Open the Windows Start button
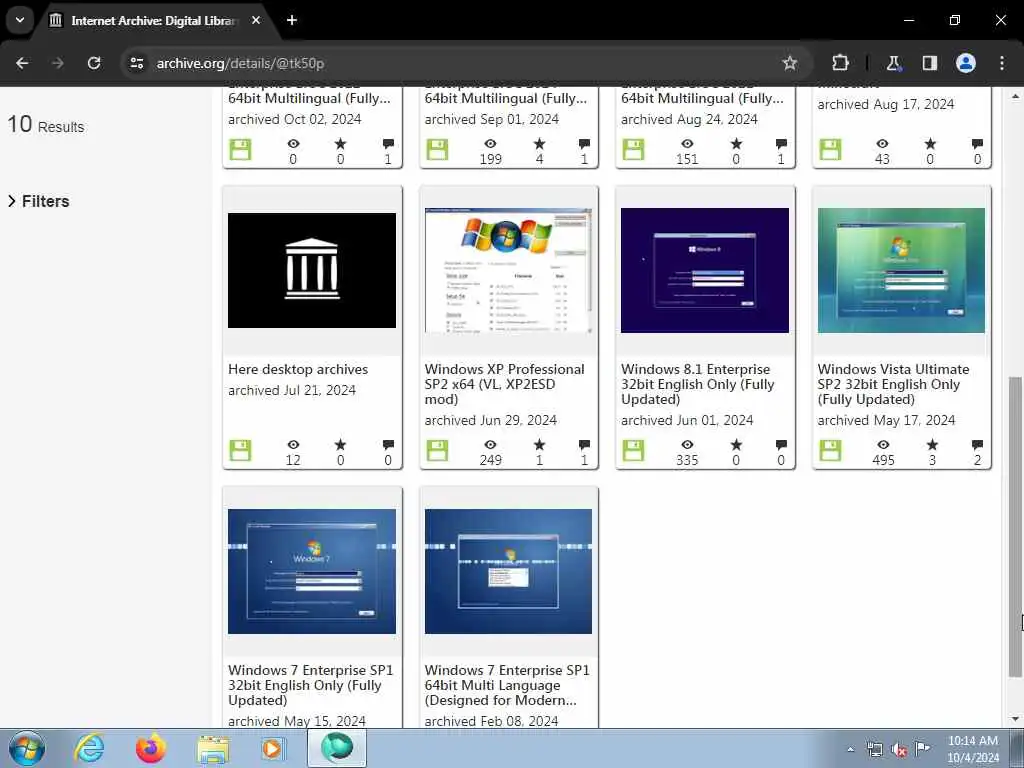Image resolution: width=1024 pixels, height=768 pixels. (27, 748)
